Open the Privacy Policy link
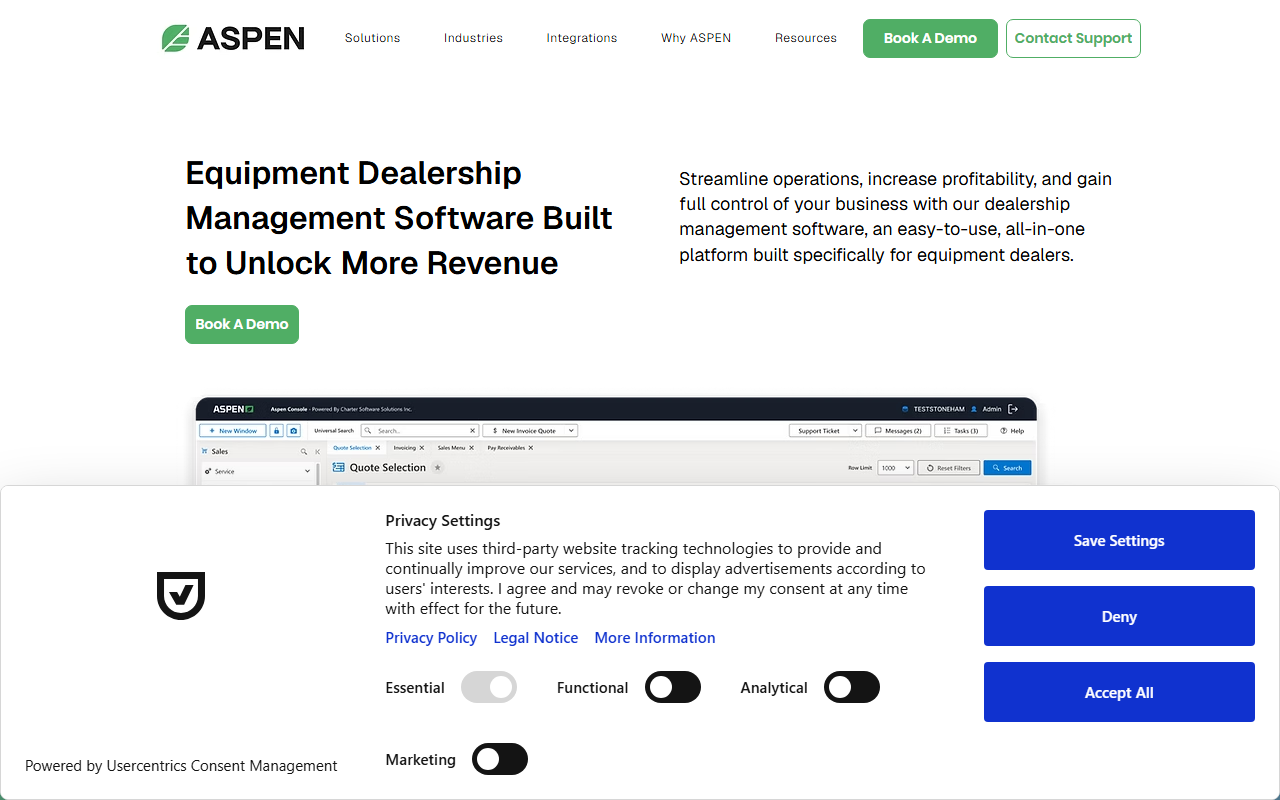 [x=431, y=637]
